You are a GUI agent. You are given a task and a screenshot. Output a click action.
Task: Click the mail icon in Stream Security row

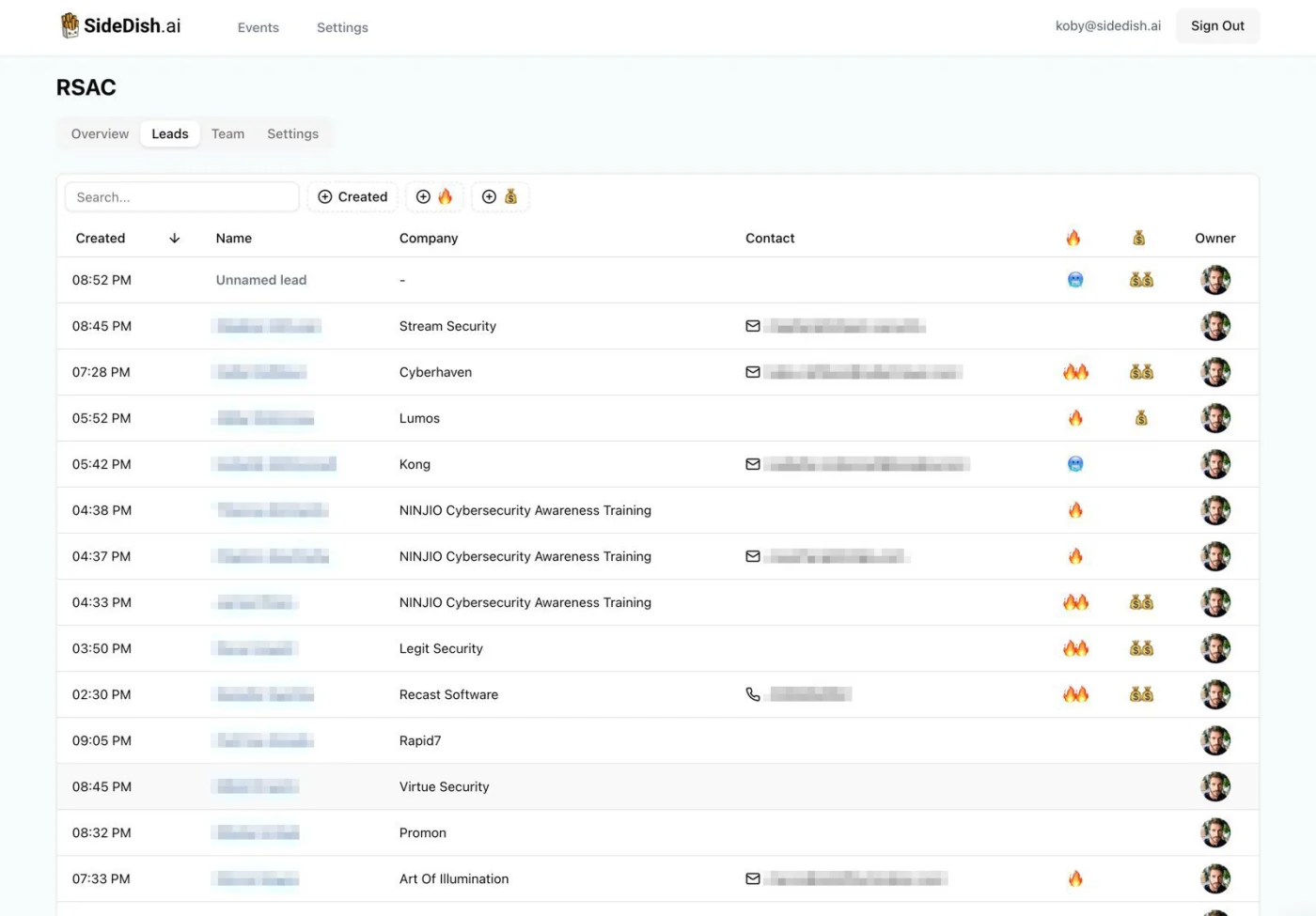(753, 326)
